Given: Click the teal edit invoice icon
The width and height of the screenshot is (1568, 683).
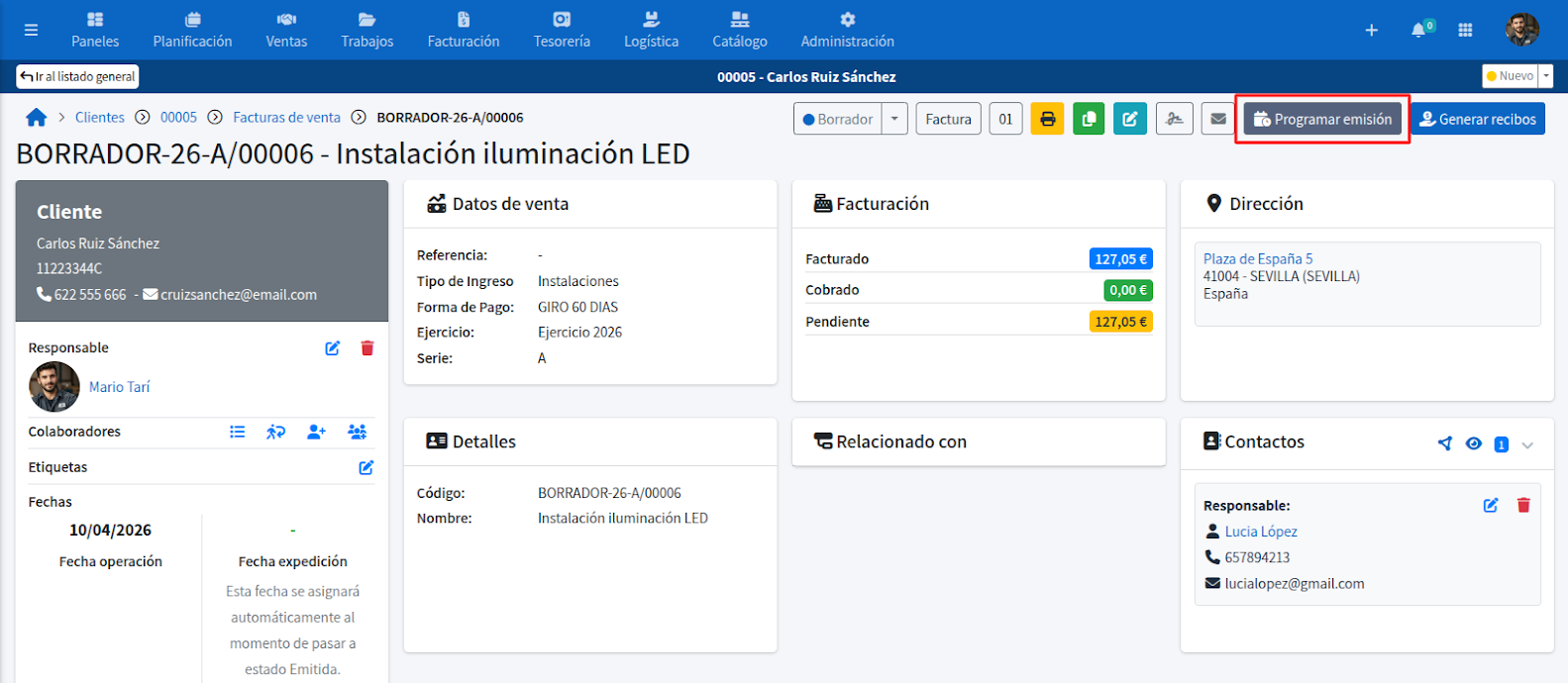Looking at the screenshot, I should (x=1130, y=119).
